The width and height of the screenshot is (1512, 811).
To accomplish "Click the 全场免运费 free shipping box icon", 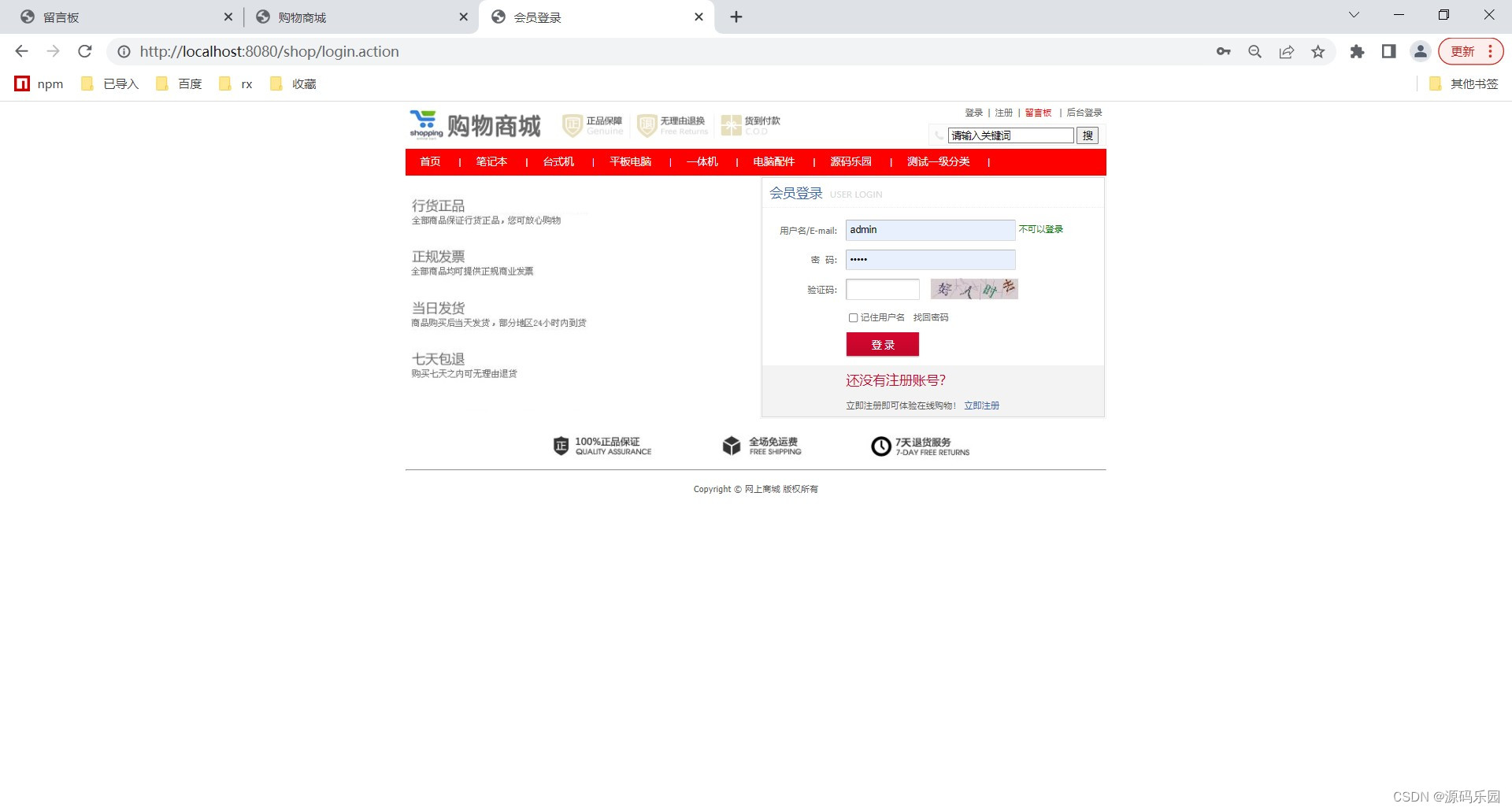I will (731, 445).
